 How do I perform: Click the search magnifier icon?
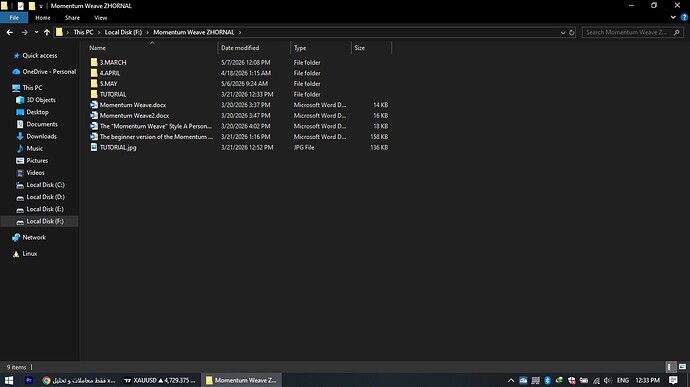(x=677, y=32)
